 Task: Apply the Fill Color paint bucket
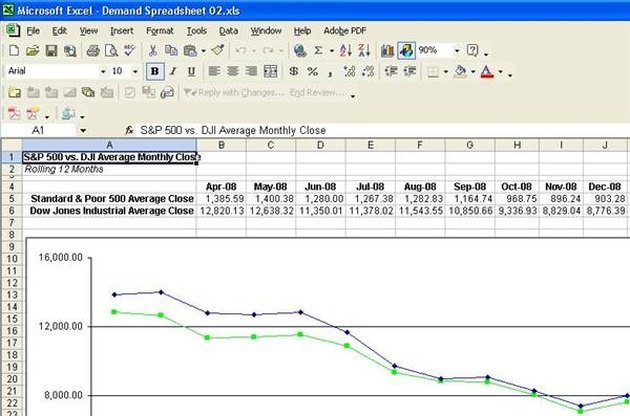click(460, 72)
